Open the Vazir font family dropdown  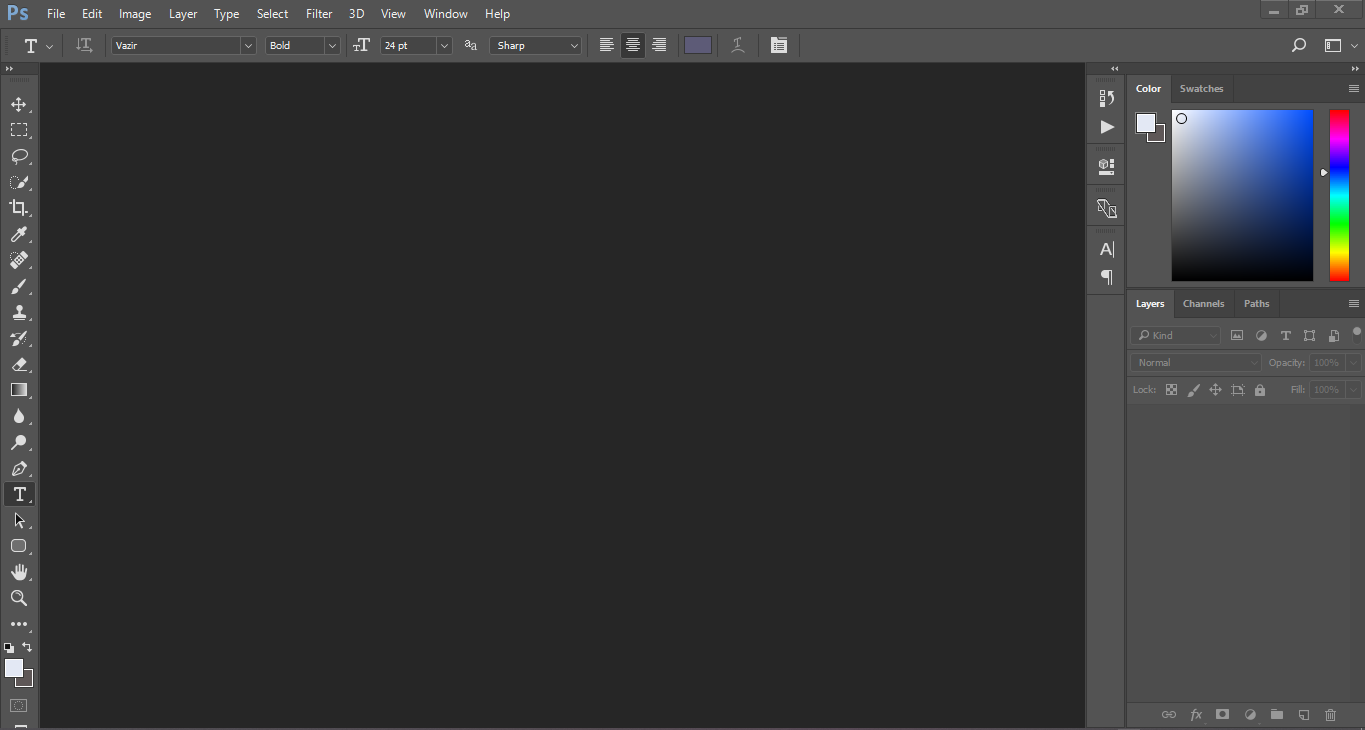[x=248, y=45]
